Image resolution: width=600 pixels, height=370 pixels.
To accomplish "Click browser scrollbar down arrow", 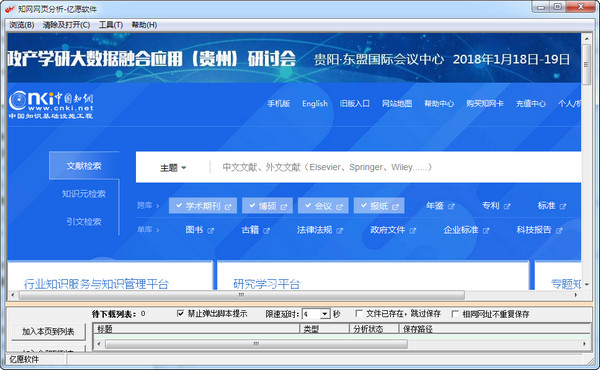I will pos(586,284).
